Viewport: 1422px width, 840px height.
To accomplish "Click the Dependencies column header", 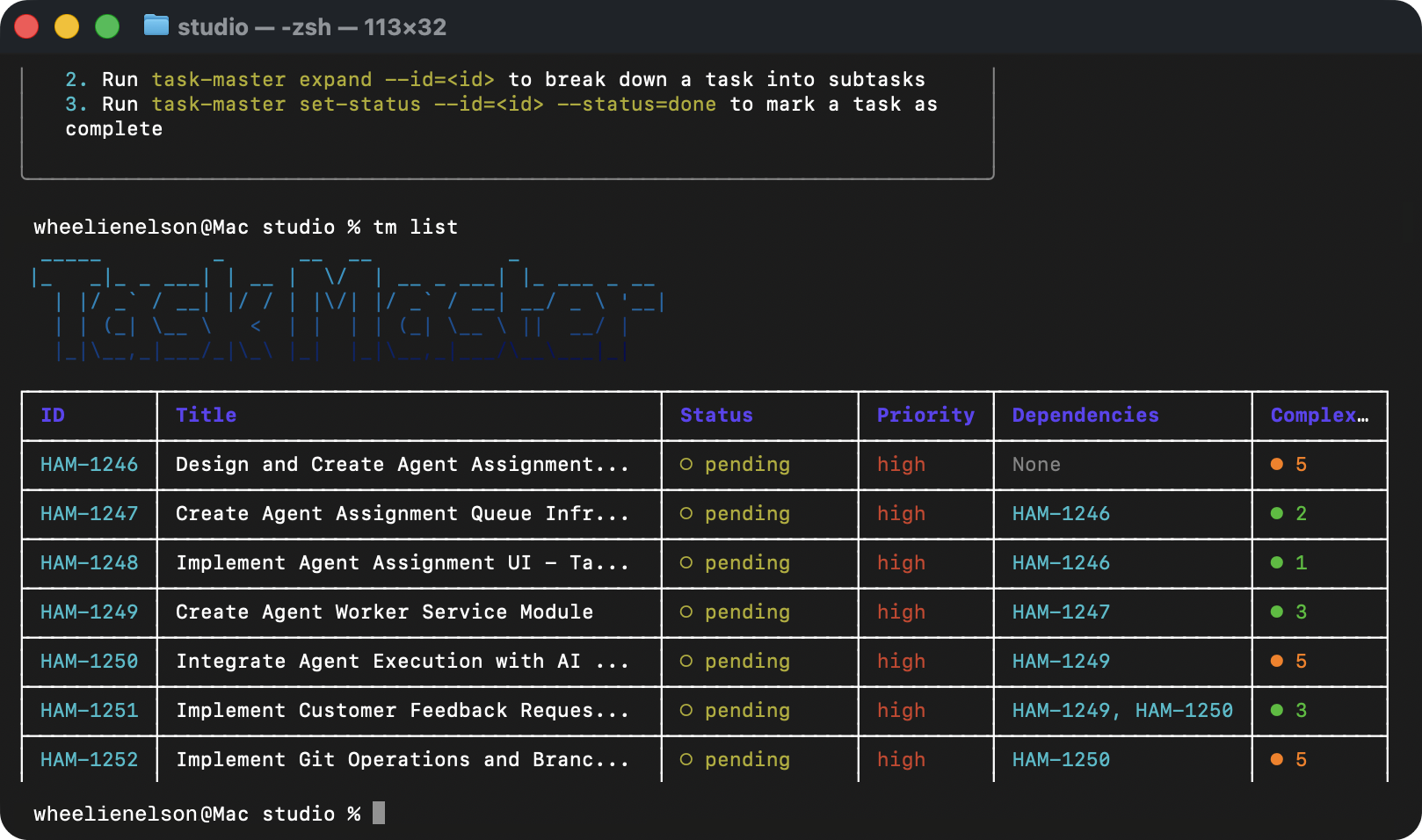I will [x=1085, y=416].
